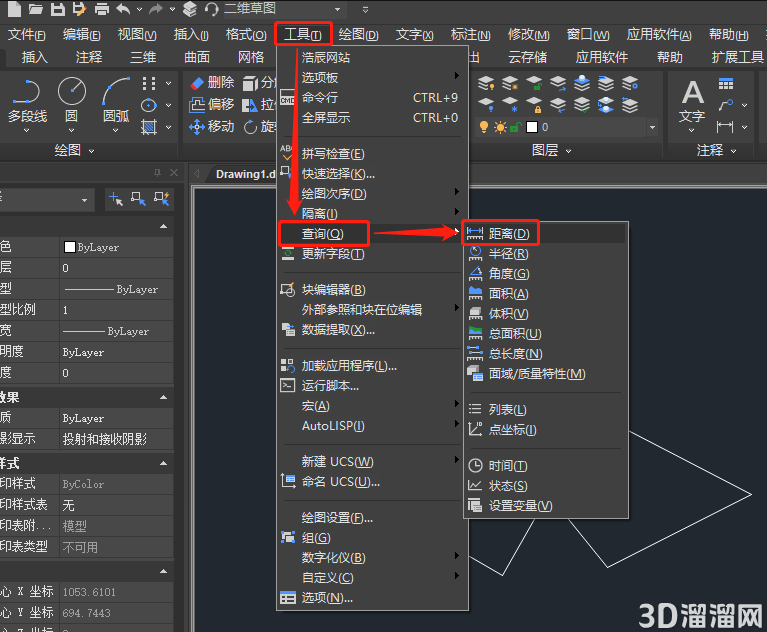Image resolution: width=767 pixels, height=632 pixels.
Task: Open the layer list dropdown arrow
Action: pos(652,127)
